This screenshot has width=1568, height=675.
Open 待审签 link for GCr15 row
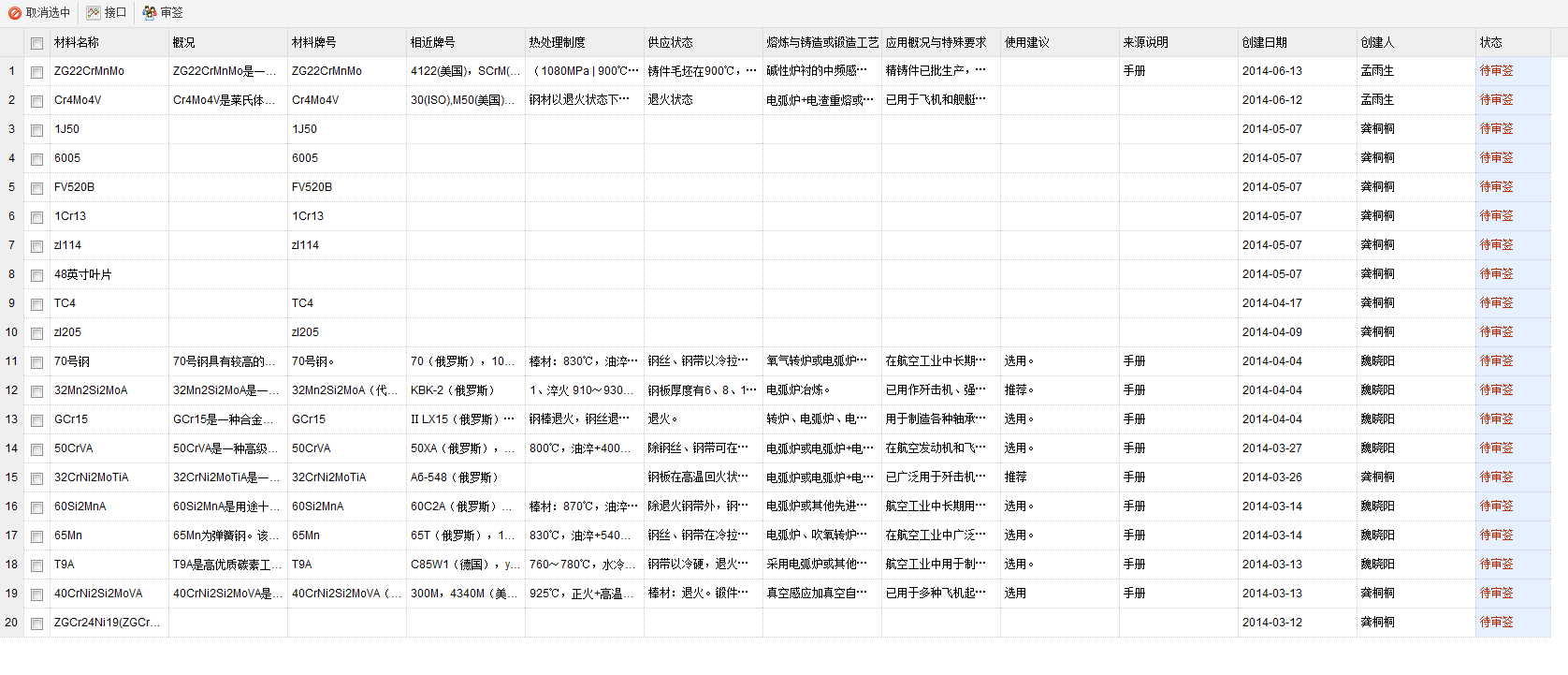pos(1496,419)
